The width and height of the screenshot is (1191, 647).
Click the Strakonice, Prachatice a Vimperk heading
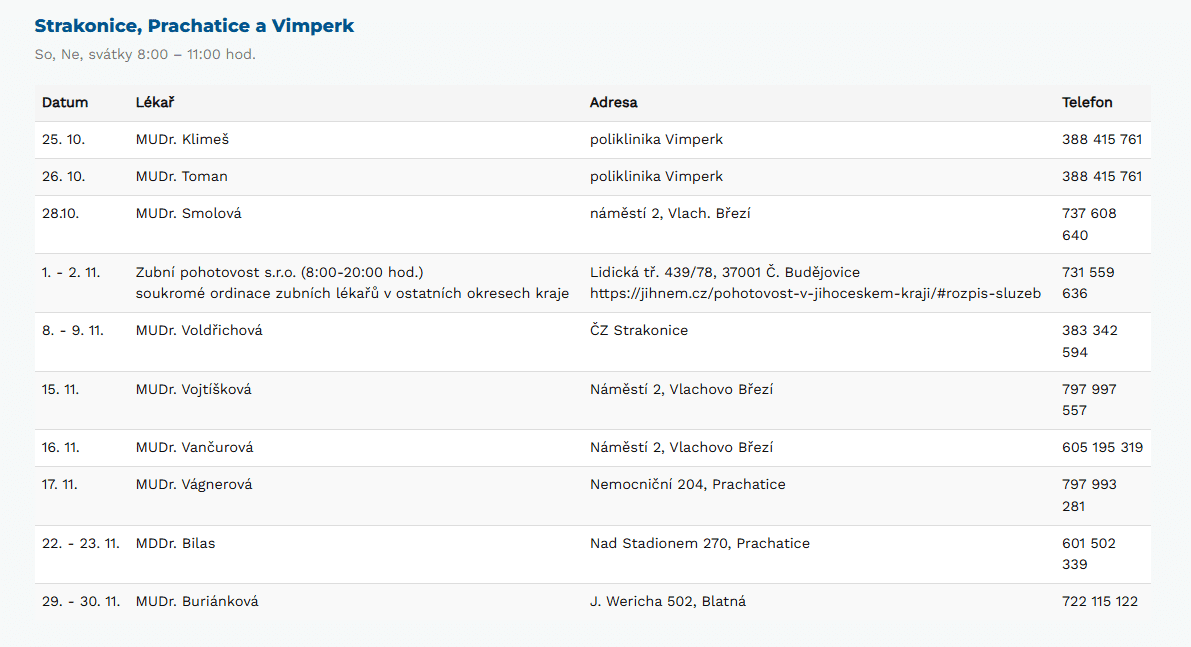click(x=194, y=26)
